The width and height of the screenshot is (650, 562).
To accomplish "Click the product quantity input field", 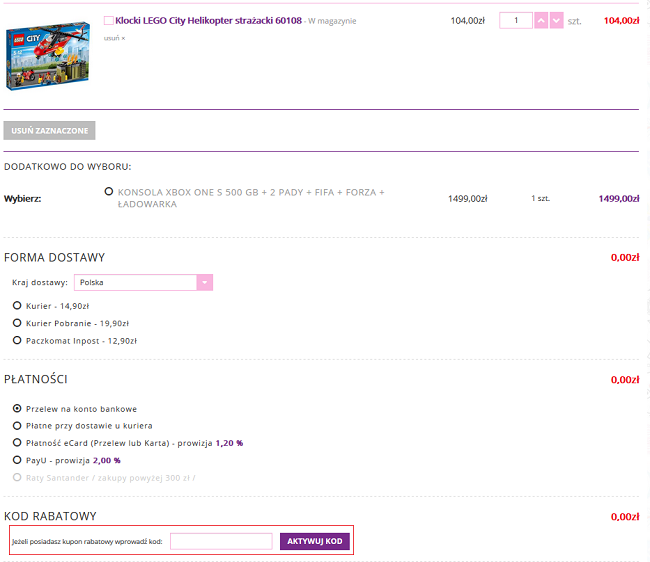I will click(516, 21).
